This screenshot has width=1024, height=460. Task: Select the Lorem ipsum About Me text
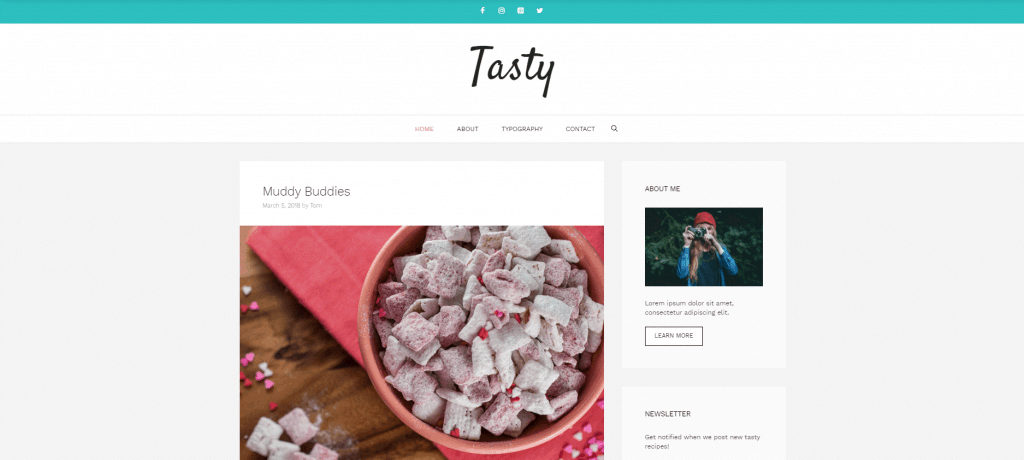tap(689, 308)
